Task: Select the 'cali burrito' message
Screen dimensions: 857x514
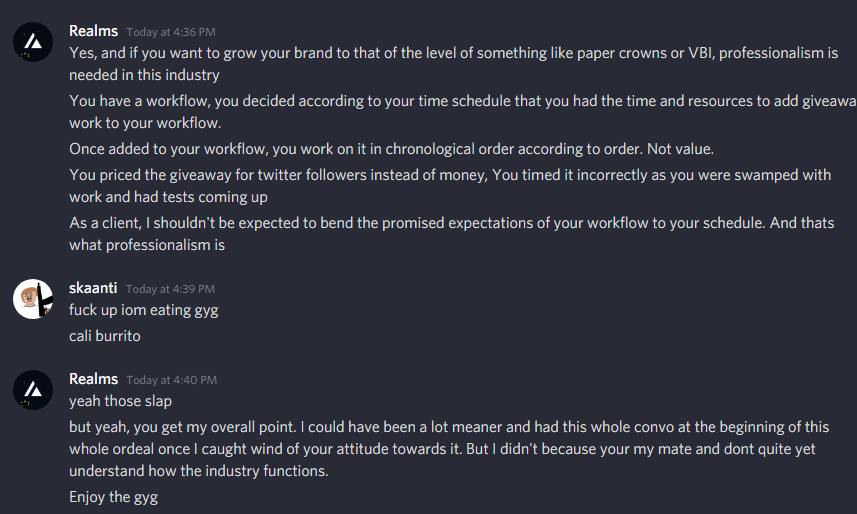Action: click(x=105, y=336)
